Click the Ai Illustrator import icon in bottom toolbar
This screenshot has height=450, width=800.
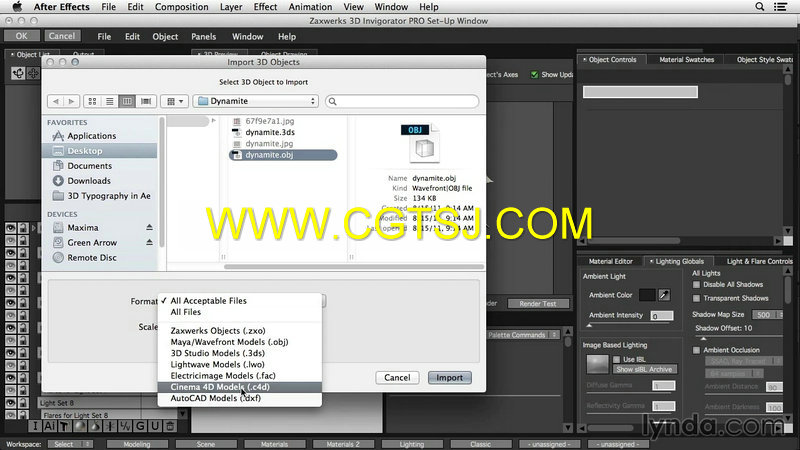tap(50, 426)
